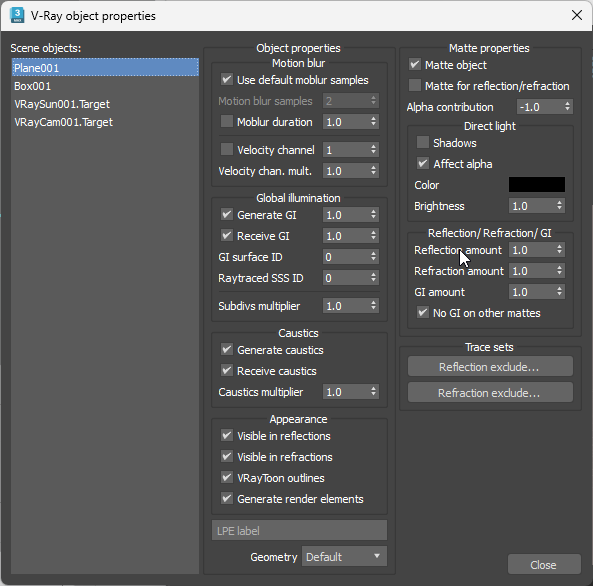593x586 pixels.
Task: Click the Refraction exclude button
Action: tap(490, 392)
